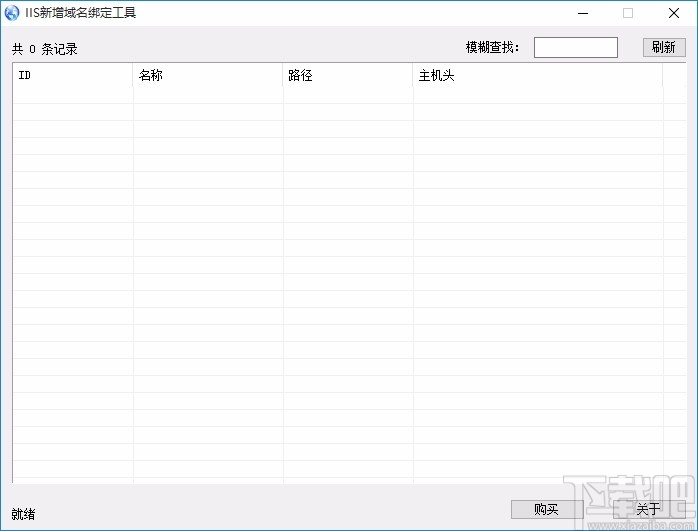Open the 关于 about button

coord(649,509)
